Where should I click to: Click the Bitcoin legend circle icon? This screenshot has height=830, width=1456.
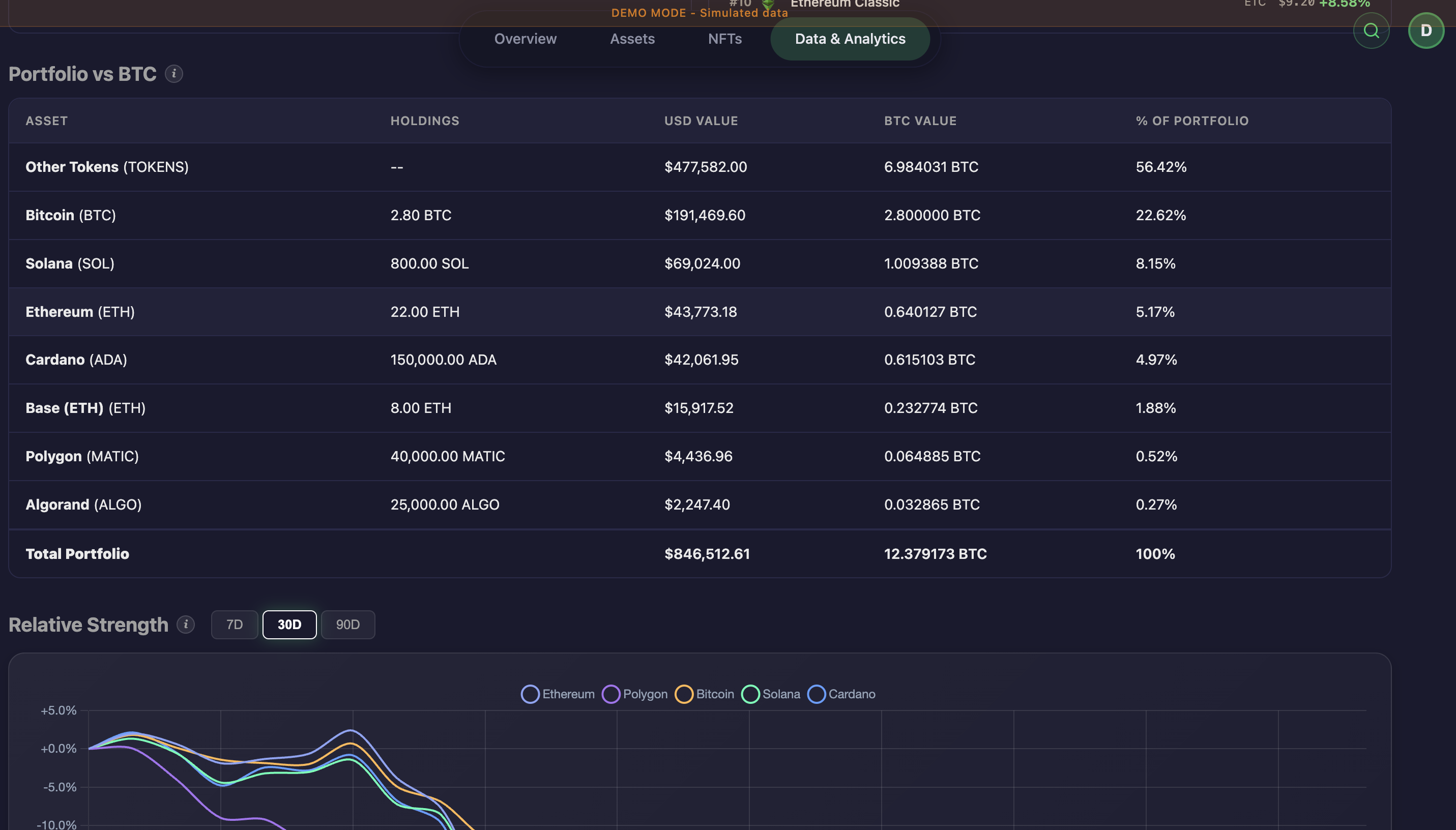coord(684,694)
